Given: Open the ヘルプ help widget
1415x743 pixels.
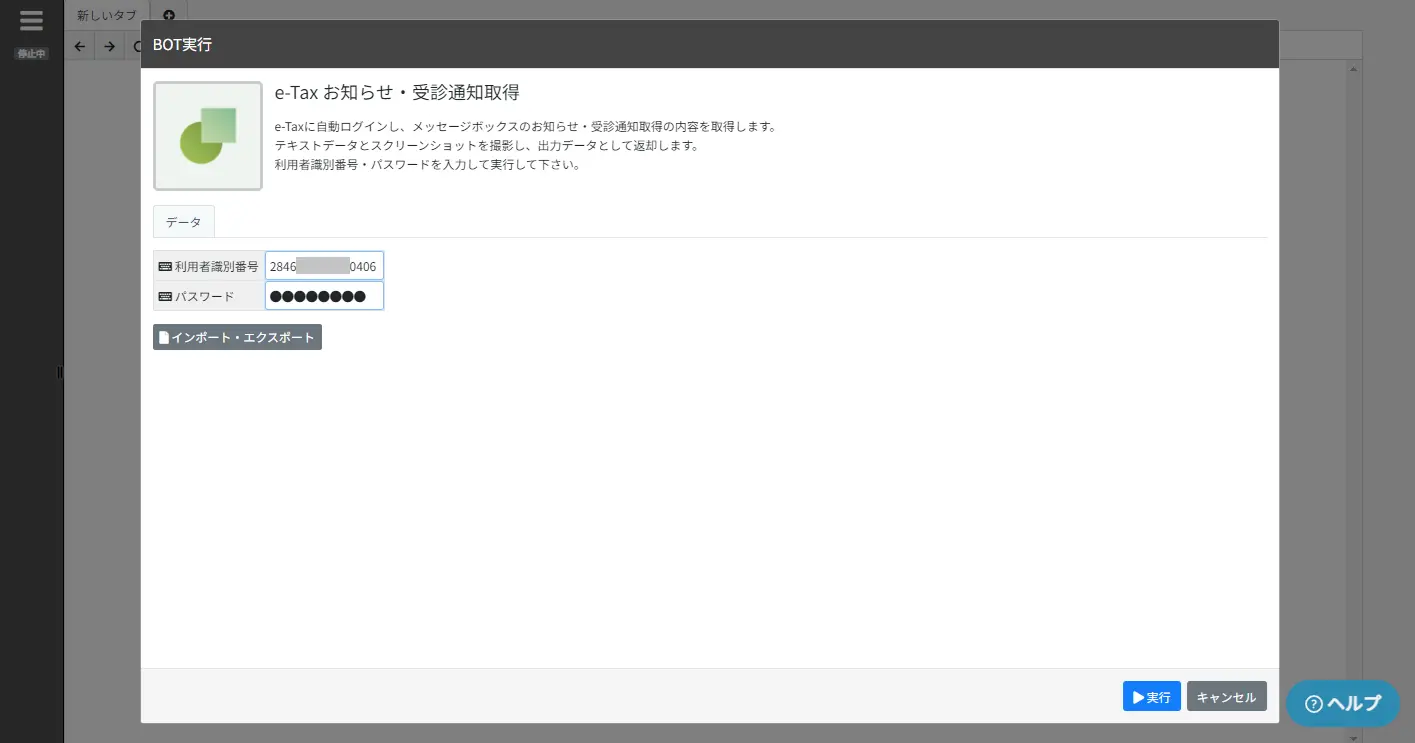Looking at the screenshot, I should pyautogui.click(x=1343, y=703).
